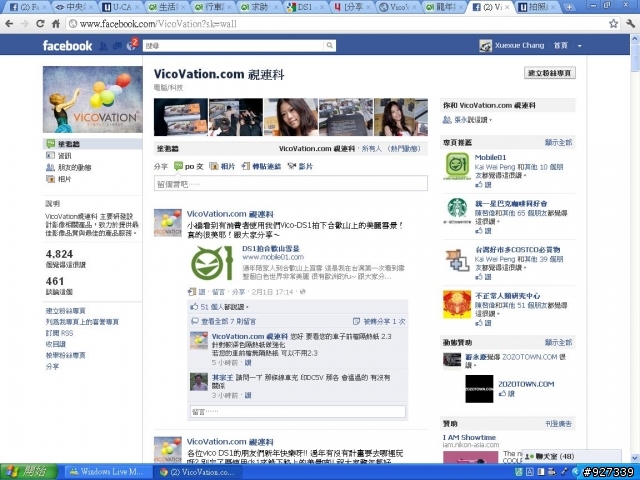Click the COSTCO page icon
This screenshot has height=480, width=640.
(x=457, y=259)
